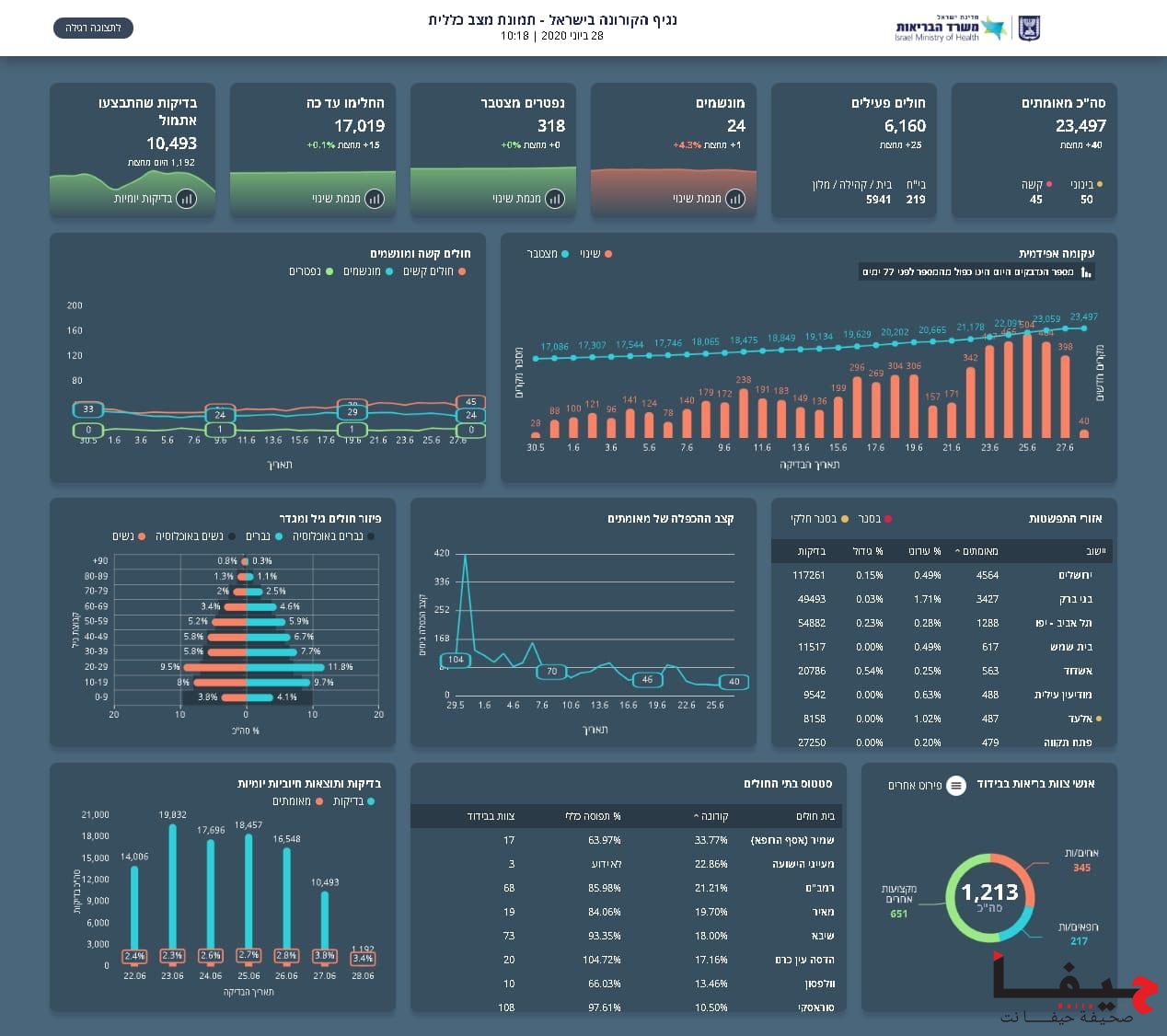Image resolution: width=1167 pixels, height=1036 pixels.
Task: Click the לתצוגה רגילה button
Action: pos(93,29)
